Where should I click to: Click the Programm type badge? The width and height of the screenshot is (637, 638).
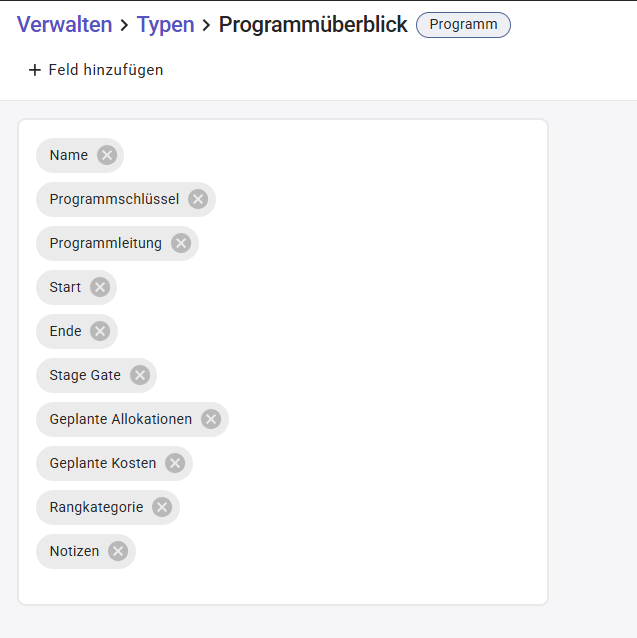click(463, 25)
